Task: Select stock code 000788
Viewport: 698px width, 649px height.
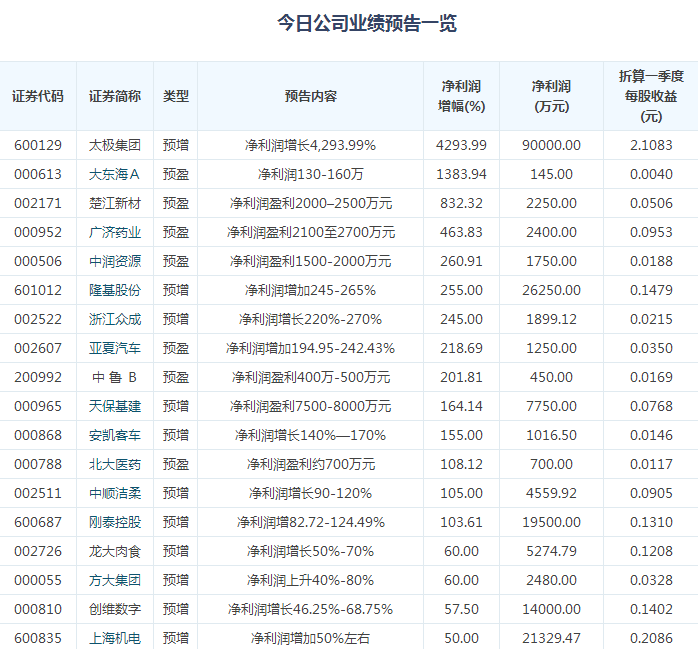Action: 38,464
